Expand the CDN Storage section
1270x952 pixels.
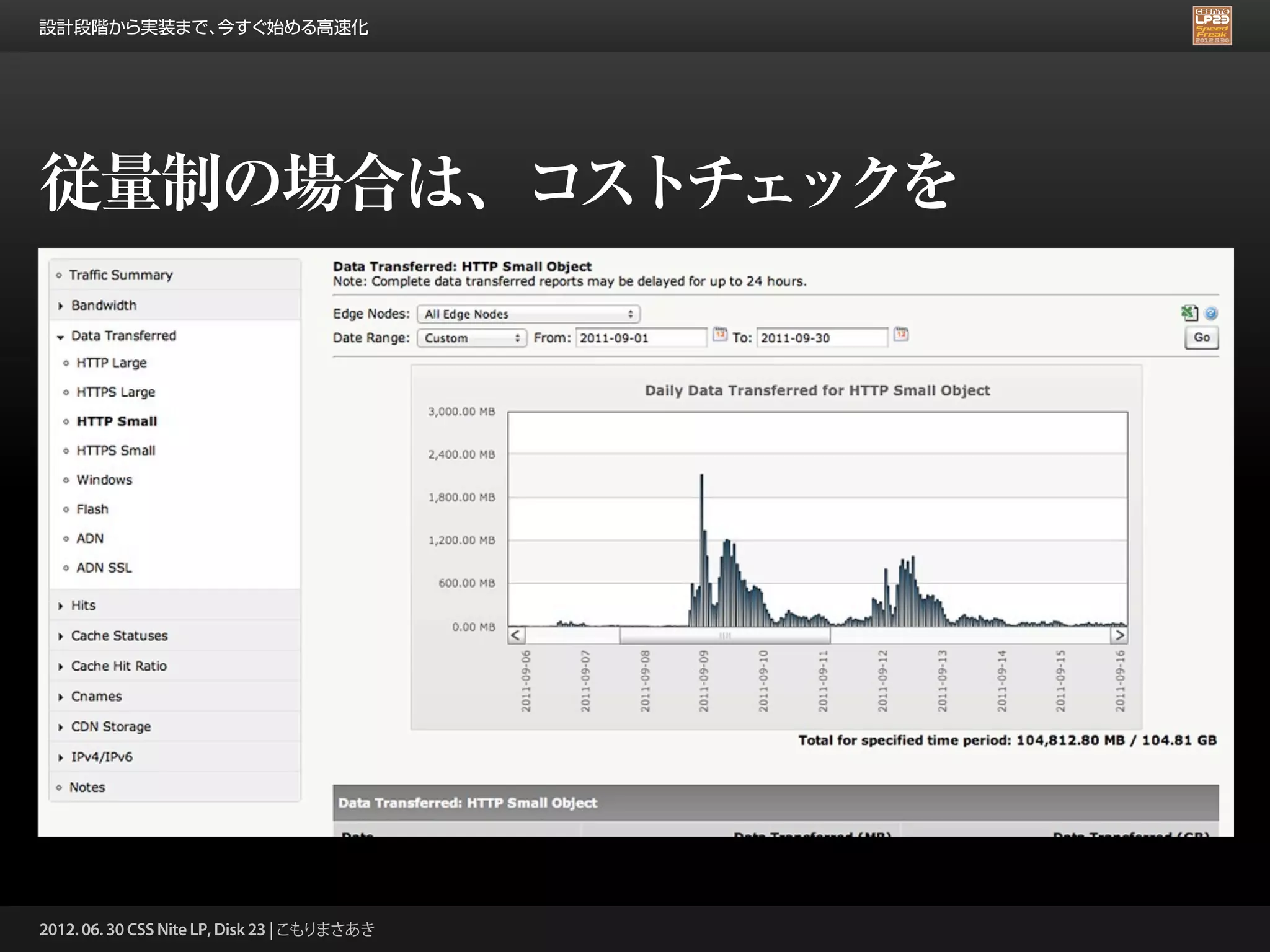pyautogui.click(x=175, y=727)
